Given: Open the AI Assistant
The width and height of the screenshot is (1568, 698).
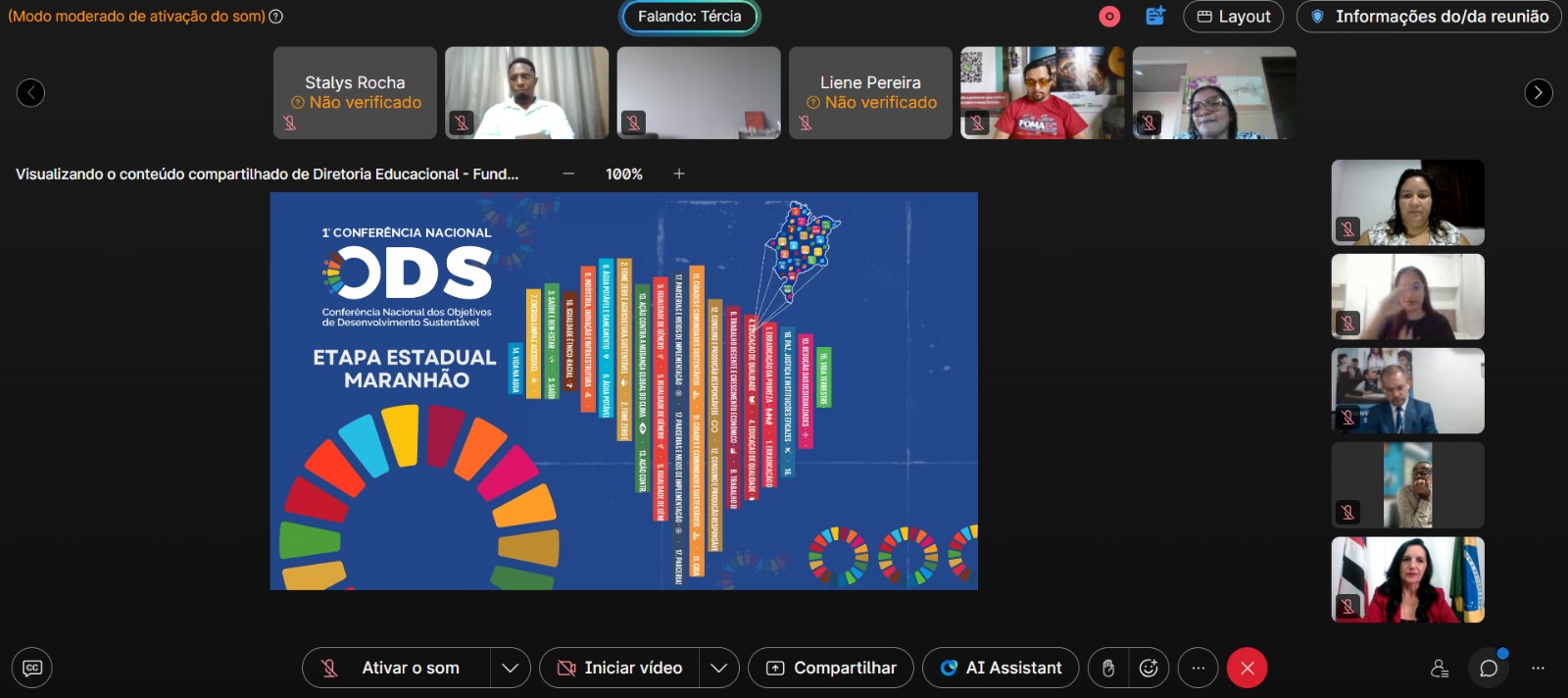Looking at the screenshot, I should (1001, 668).
